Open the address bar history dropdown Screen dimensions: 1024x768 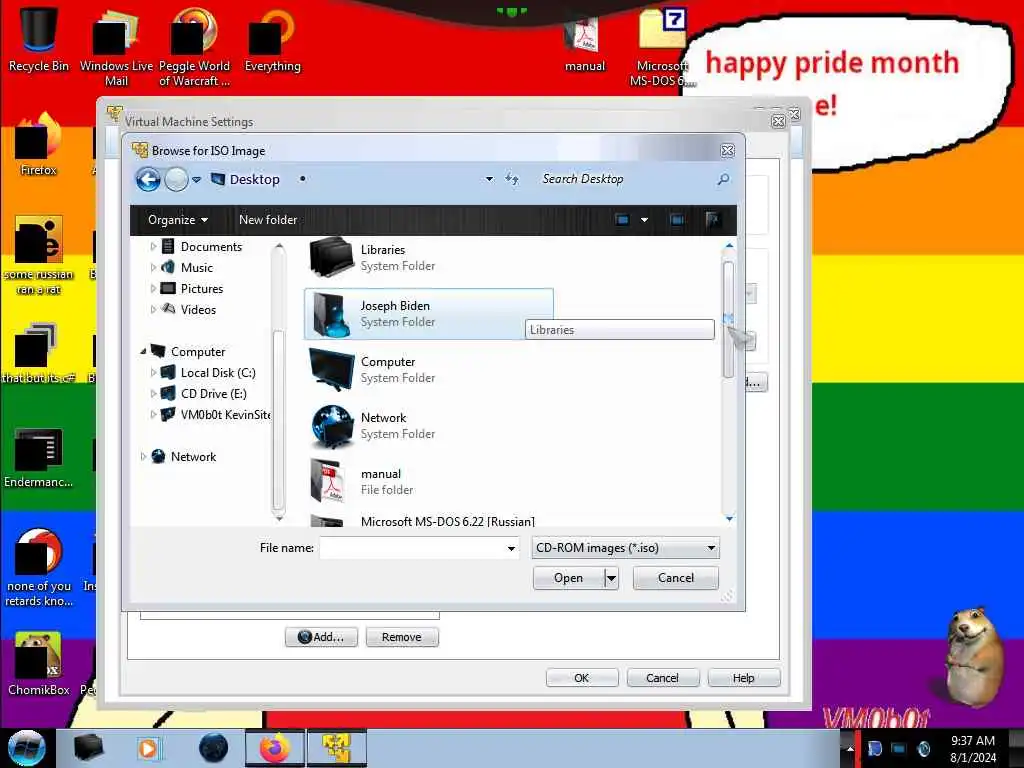(489, 179)
